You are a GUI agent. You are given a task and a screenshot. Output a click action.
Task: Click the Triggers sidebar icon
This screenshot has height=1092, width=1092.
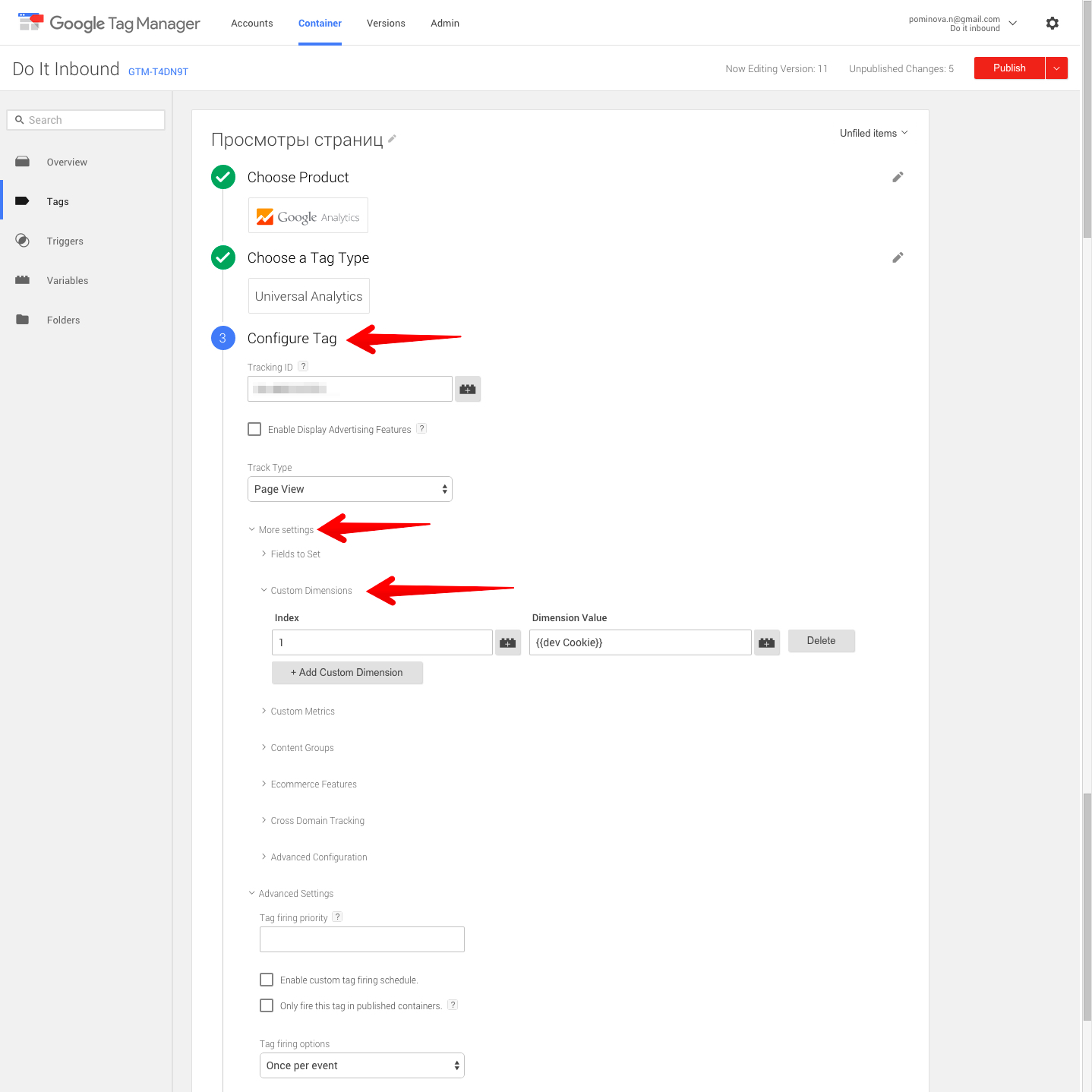(23, 241)
